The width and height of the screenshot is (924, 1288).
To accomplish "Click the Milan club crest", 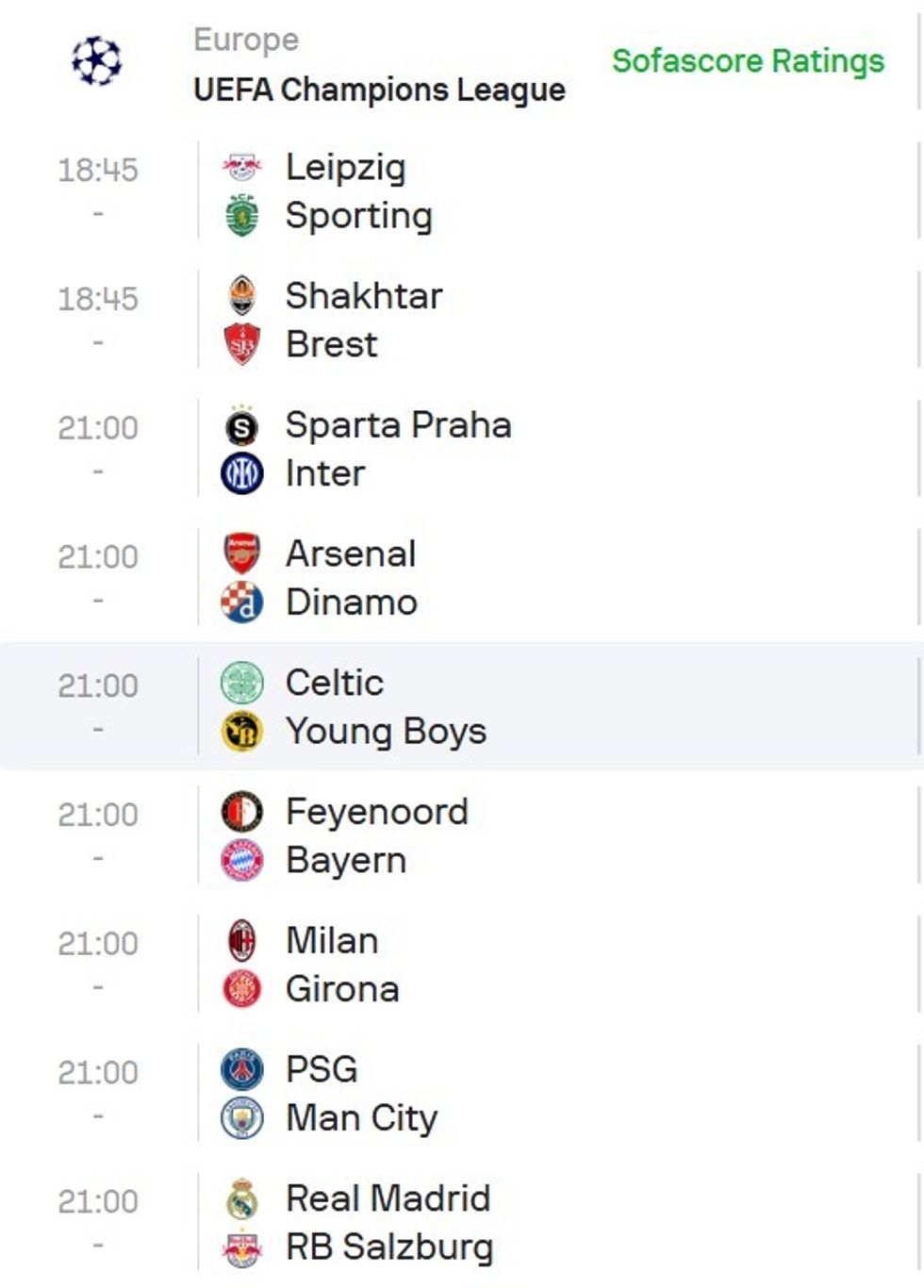I will click(x=242, y=941).
